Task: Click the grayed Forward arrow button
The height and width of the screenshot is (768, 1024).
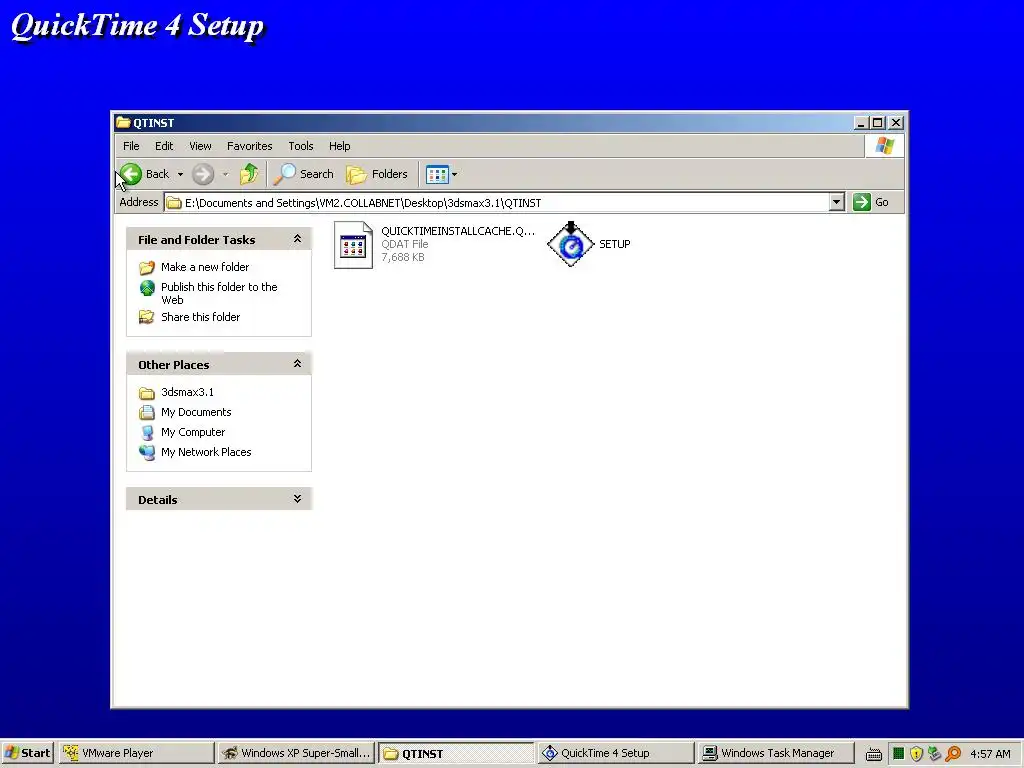Action: click(x=202, y=174)
